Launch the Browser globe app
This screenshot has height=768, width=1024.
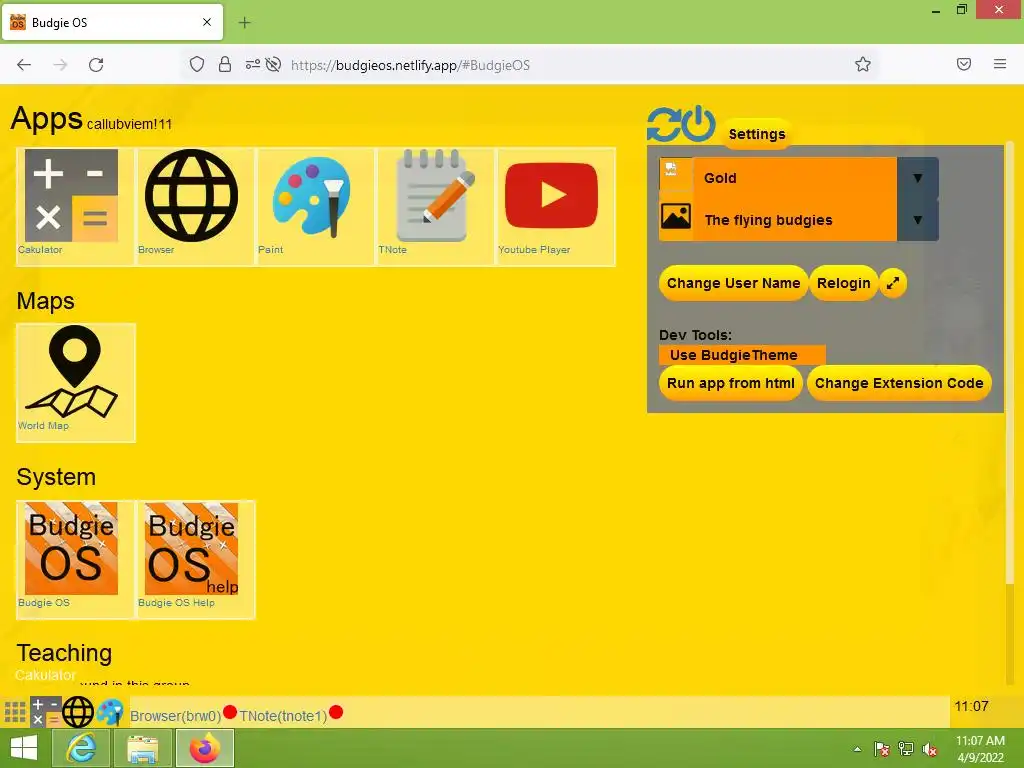click(x=195, y=206)
